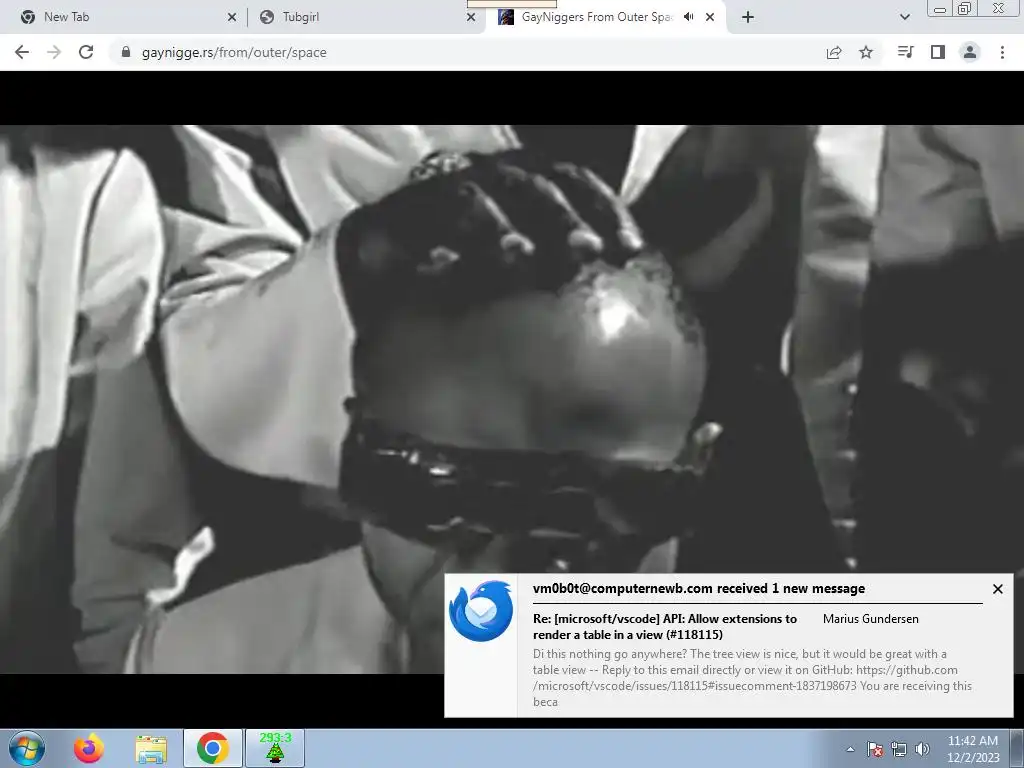Click sender name Marius Gundersen
Image resolution: width=1024 pixels, height=768 pixels.
tap(871, 618)
